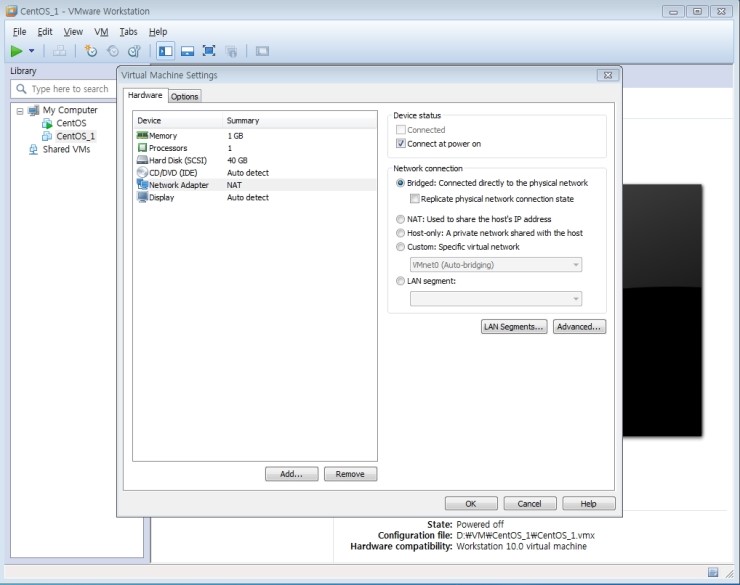Viewport: 740px width, 585px height.
Task: Click the Shared VMs icon
Action: point(34,150)
